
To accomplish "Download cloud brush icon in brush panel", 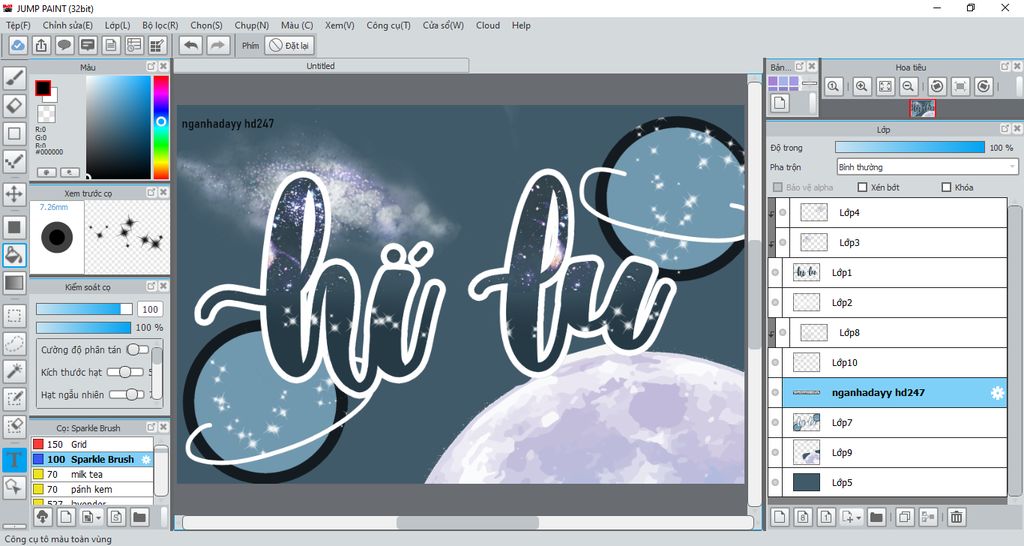I will point(42,517).
